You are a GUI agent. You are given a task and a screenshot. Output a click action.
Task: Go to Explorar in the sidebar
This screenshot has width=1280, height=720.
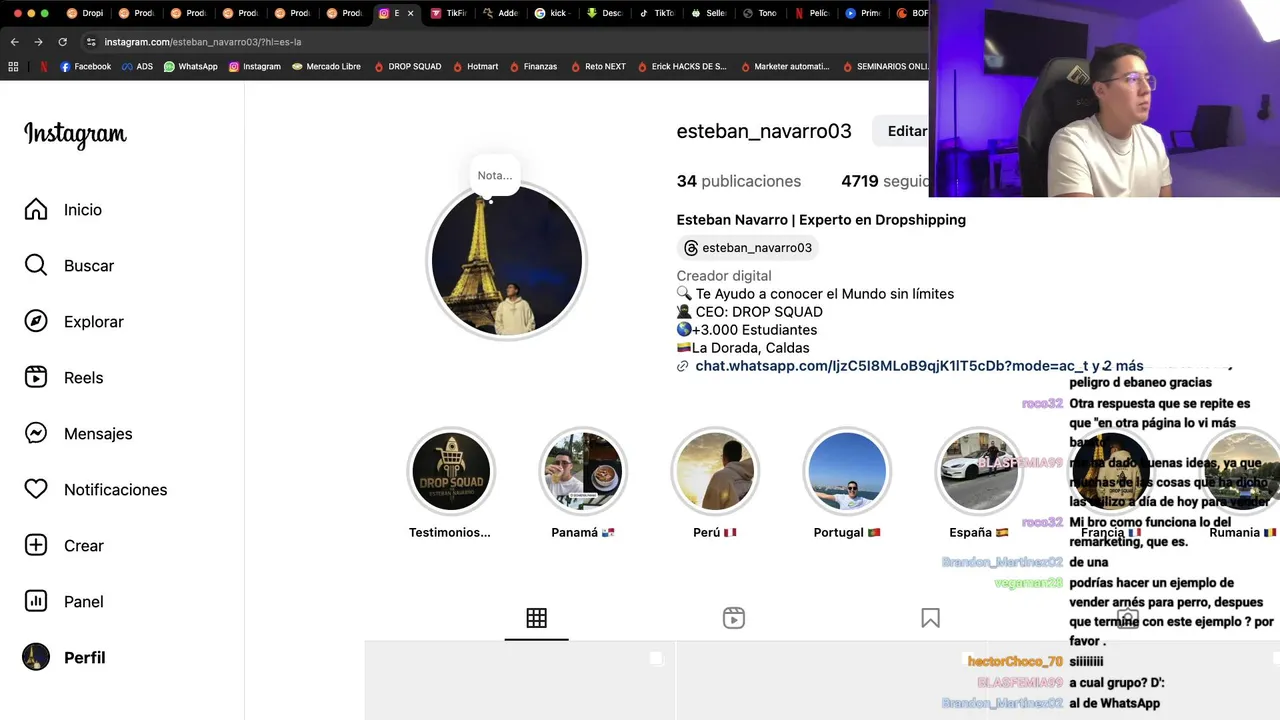pos(74,322)
